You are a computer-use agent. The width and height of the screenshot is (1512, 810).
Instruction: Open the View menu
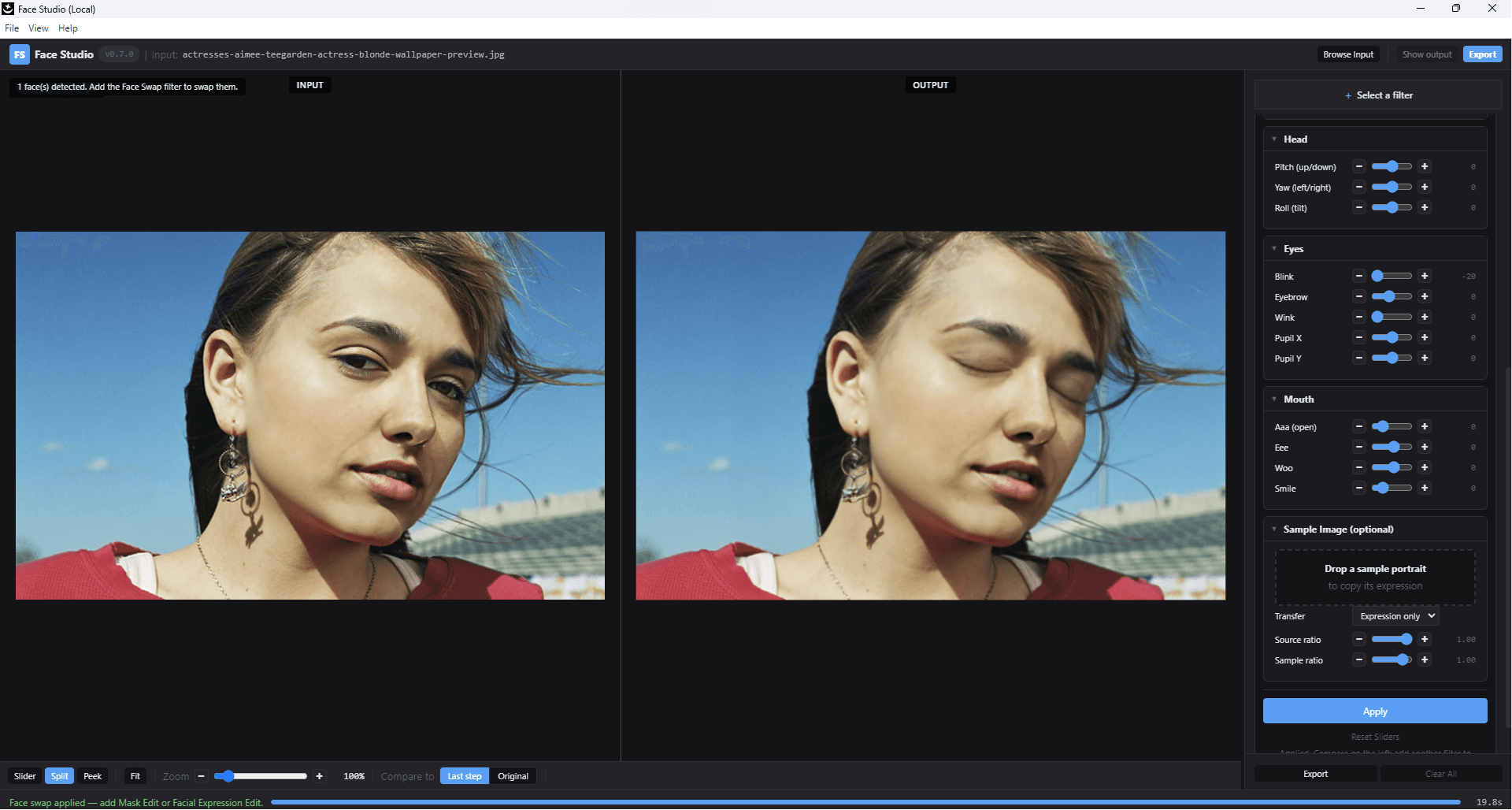39,28
